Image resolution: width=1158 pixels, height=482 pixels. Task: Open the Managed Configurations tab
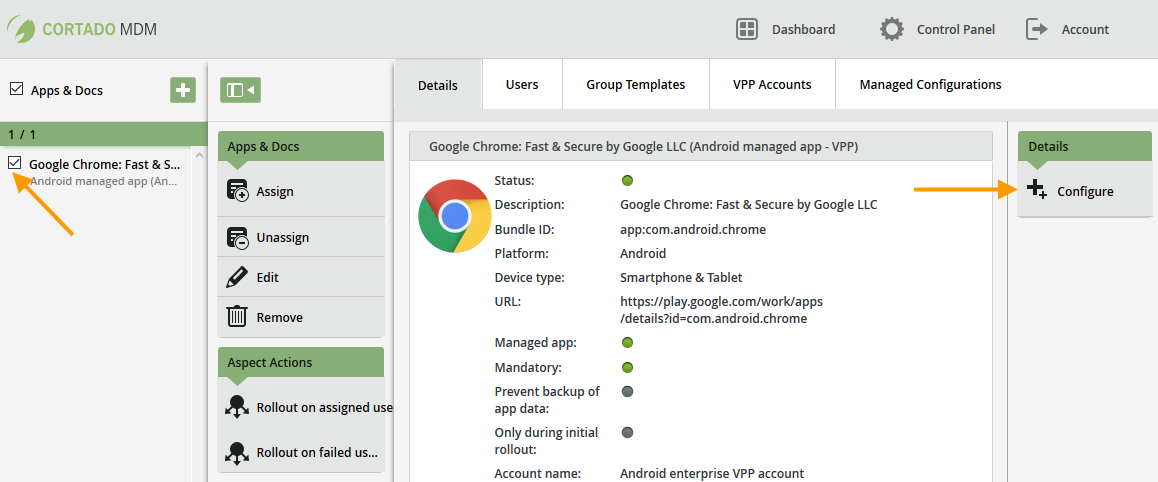pos(931,84)
